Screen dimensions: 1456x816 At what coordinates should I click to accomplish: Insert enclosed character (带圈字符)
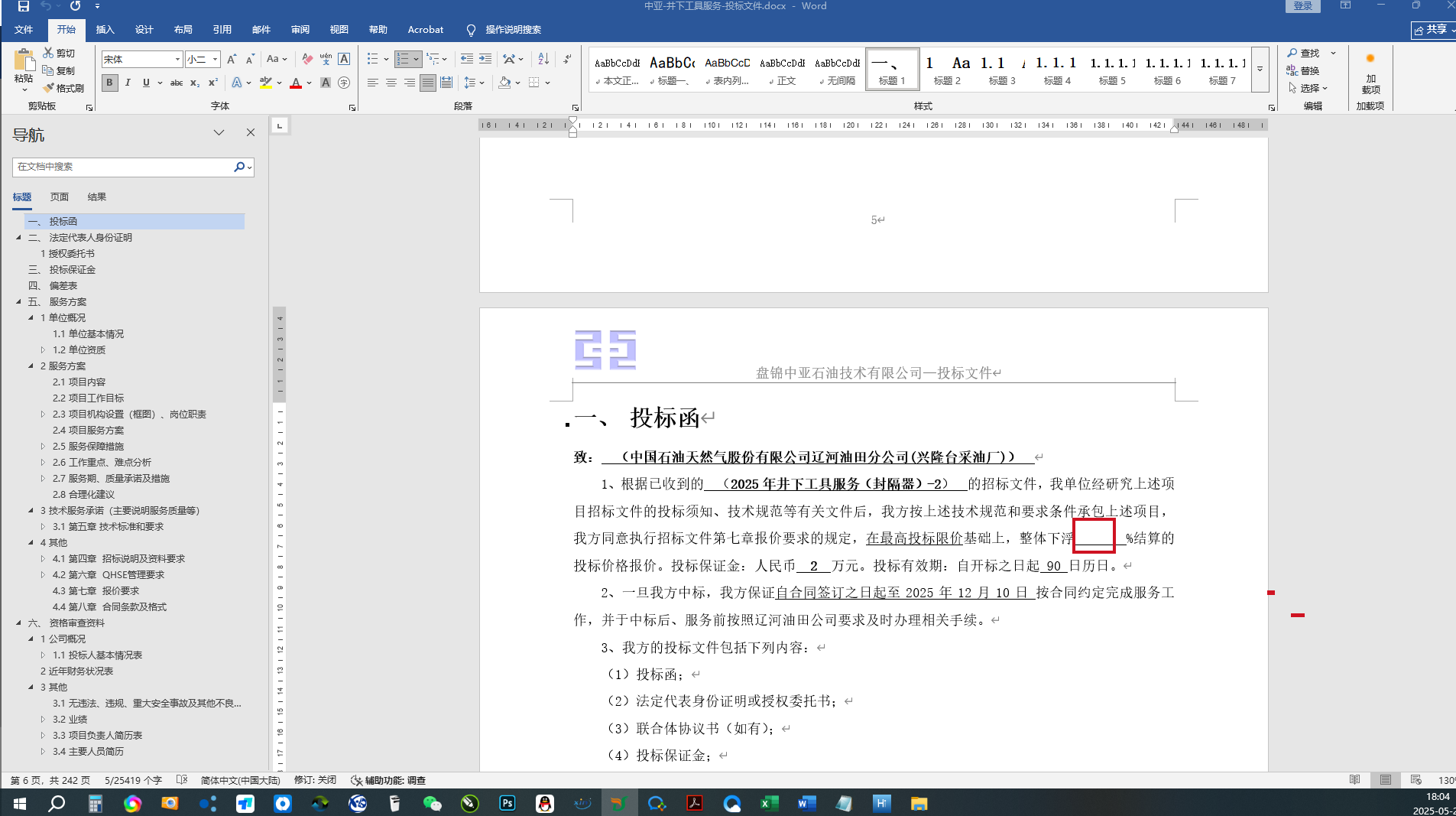(x=344, y=83)
